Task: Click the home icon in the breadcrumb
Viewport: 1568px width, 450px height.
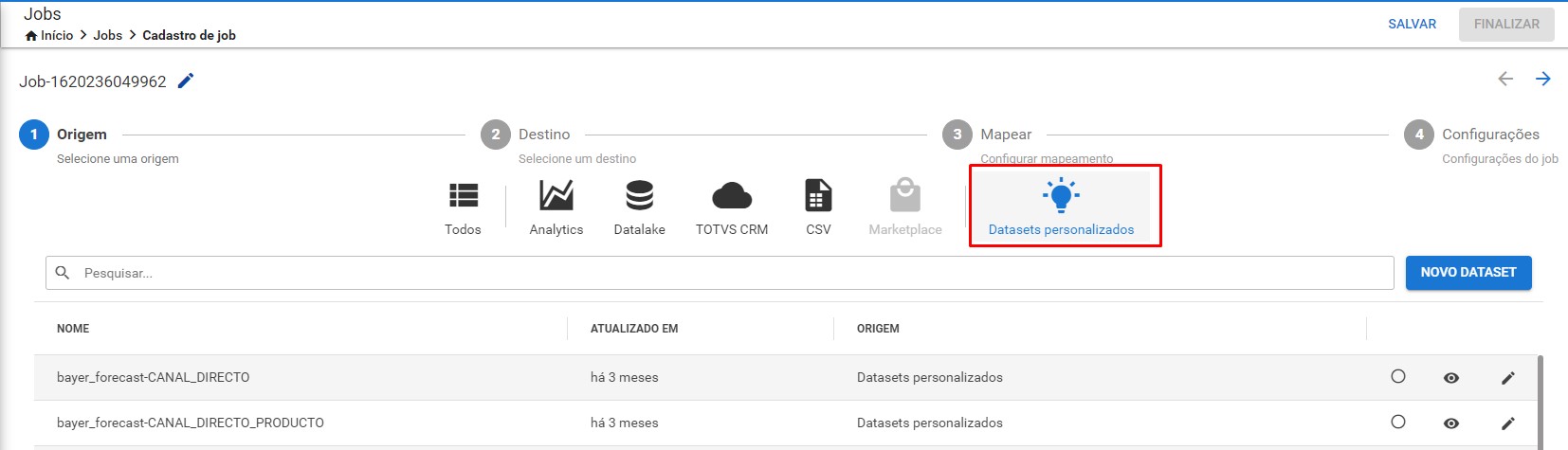Action: click(31, 35)
